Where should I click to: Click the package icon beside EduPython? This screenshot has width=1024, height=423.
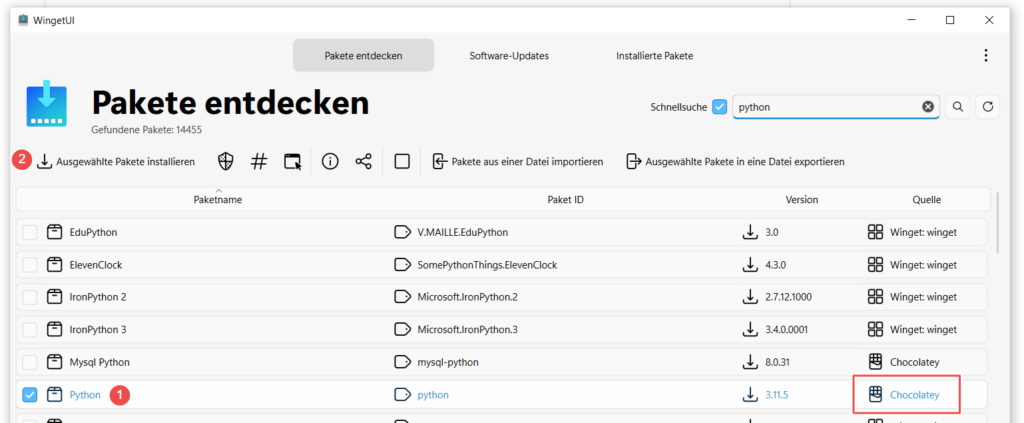pyautogui.click(x=54, y=232)
